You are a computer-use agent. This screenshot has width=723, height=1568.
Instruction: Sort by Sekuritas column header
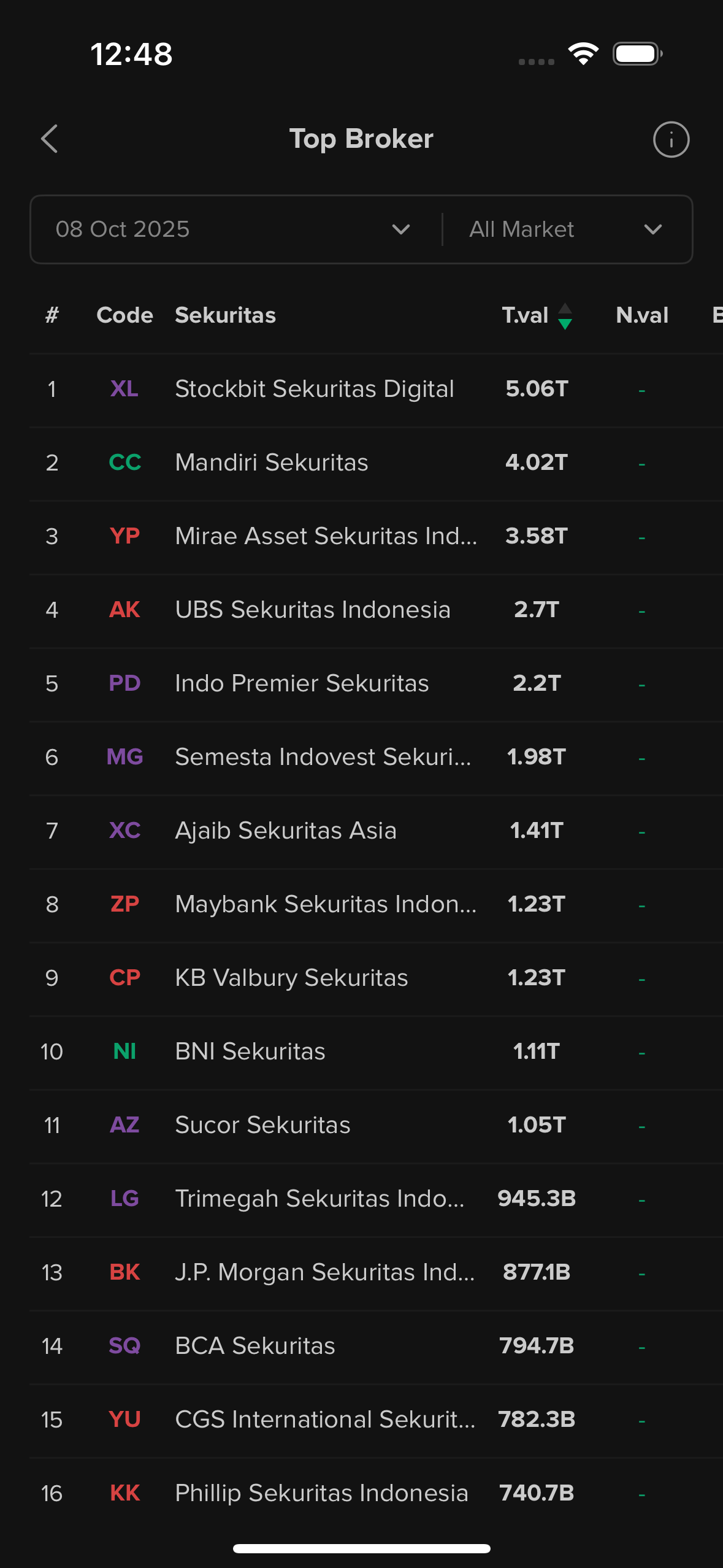click(x=225, y=315)
